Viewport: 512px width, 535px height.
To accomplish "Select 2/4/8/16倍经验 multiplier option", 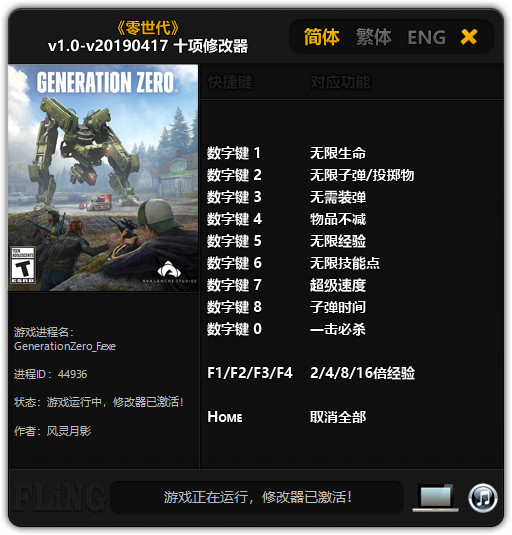I will (x=362, y=373).
